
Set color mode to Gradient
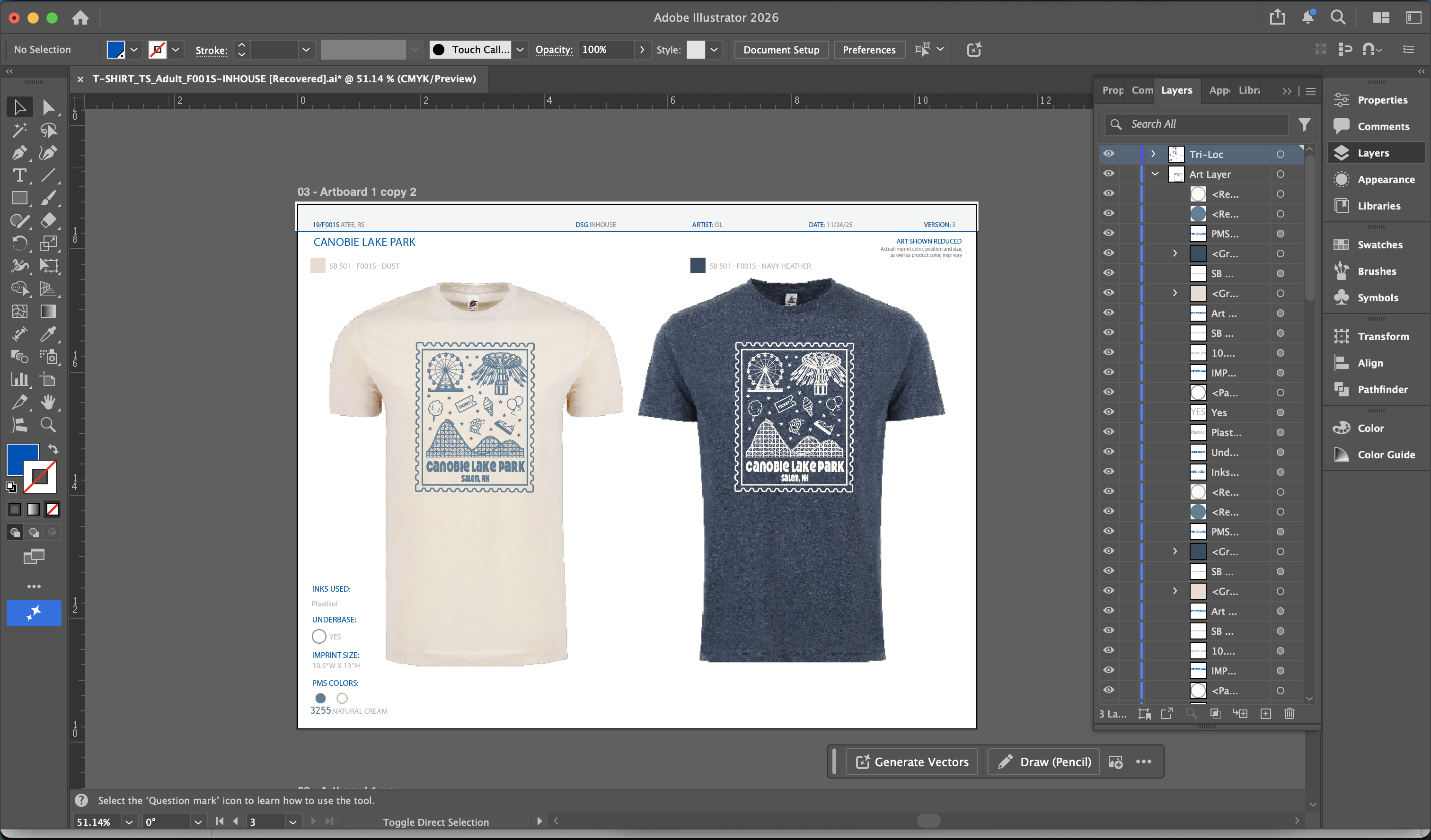point(34,509)
